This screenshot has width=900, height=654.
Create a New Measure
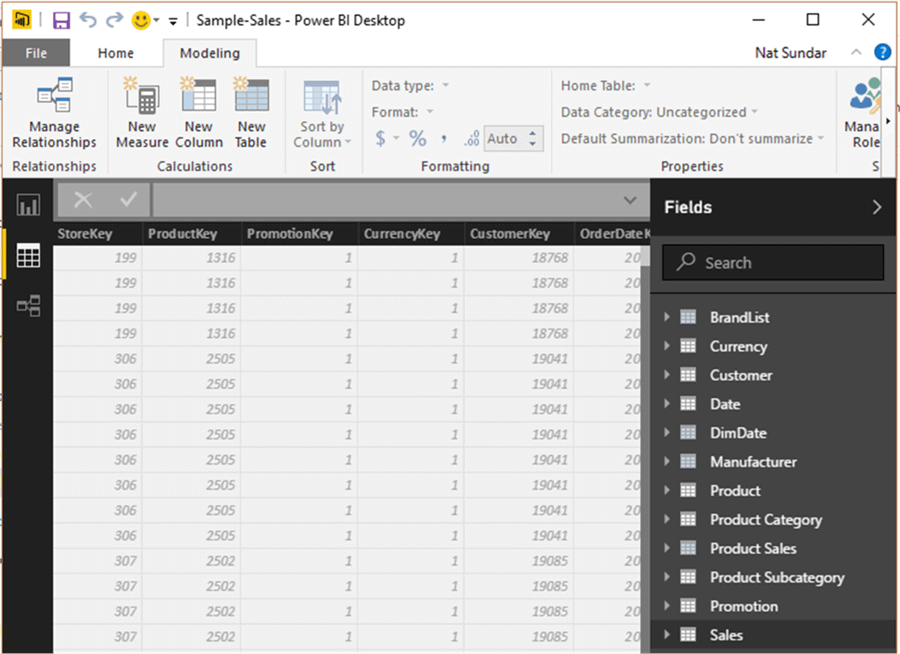point(142,113)
